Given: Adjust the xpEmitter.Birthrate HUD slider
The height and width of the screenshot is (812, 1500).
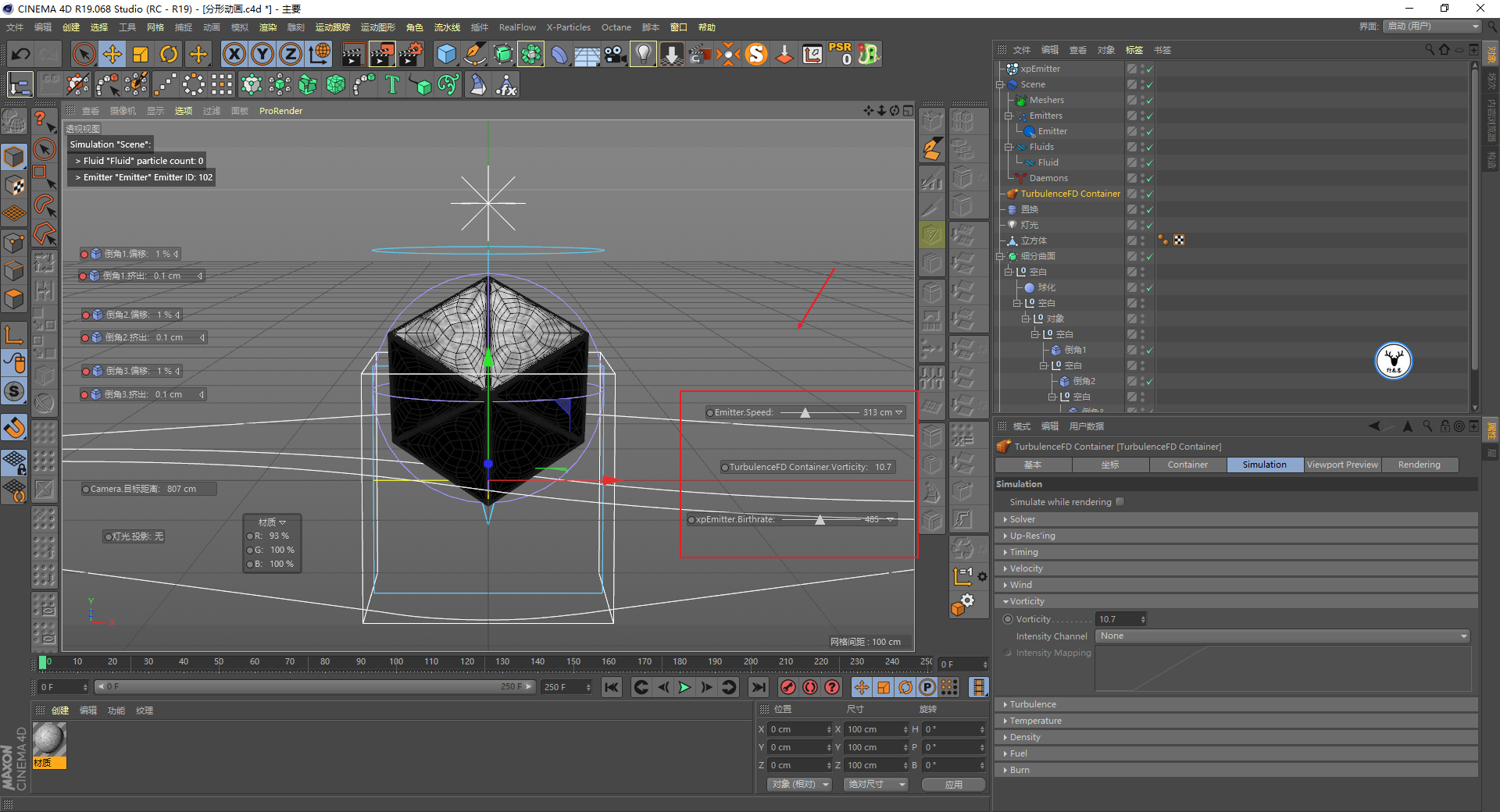Looking at the screenshot, I should 820,520.
